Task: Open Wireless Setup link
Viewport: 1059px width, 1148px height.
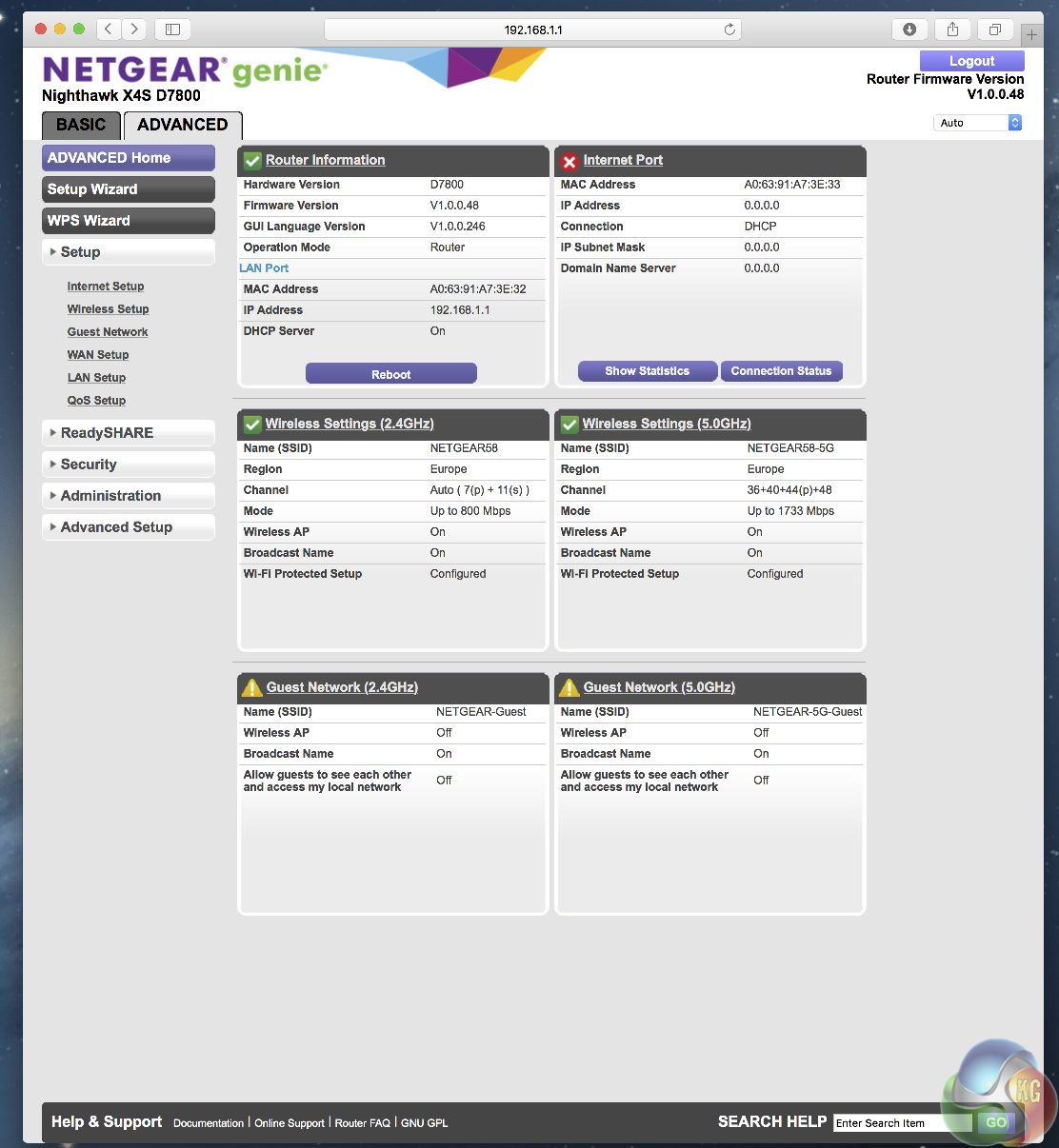Action: pos(108,309)
